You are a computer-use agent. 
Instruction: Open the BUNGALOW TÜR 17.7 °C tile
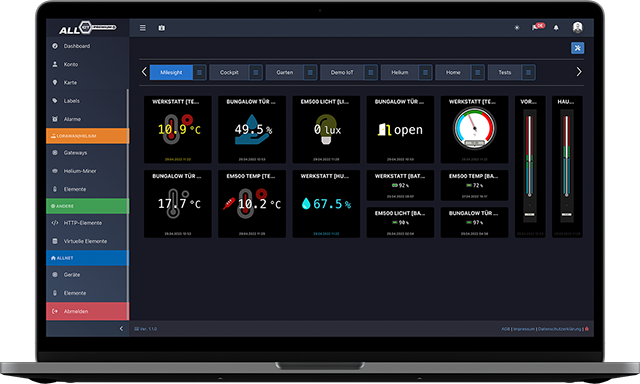point(178,204)
